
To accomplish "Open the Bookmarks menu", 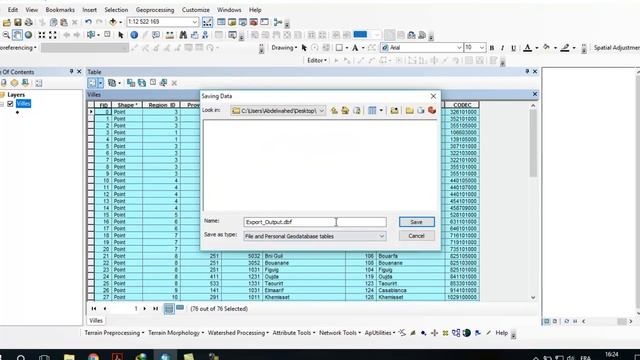I will coord(60,10).
